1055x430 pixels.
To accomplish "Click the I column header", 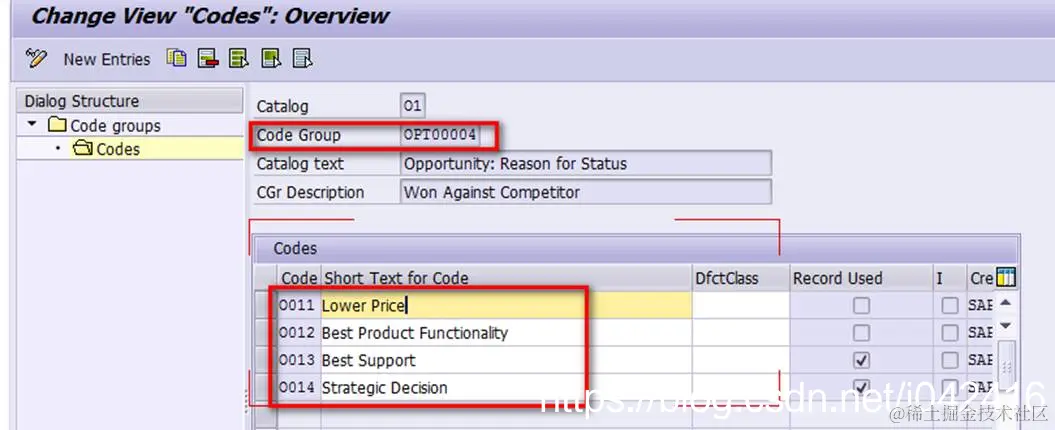I will (949, 278).
